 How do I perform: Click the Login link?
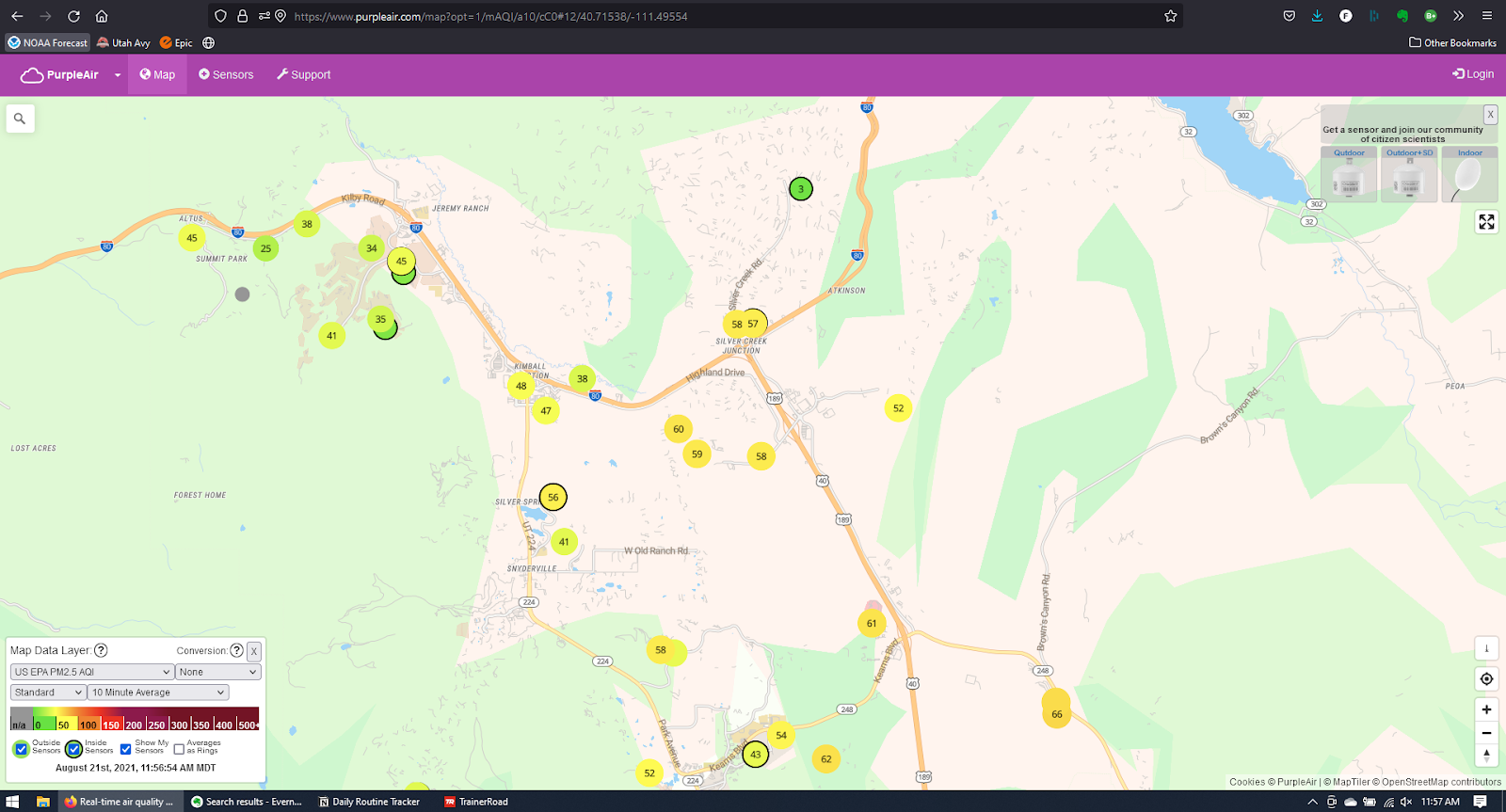click(1473, 74)
